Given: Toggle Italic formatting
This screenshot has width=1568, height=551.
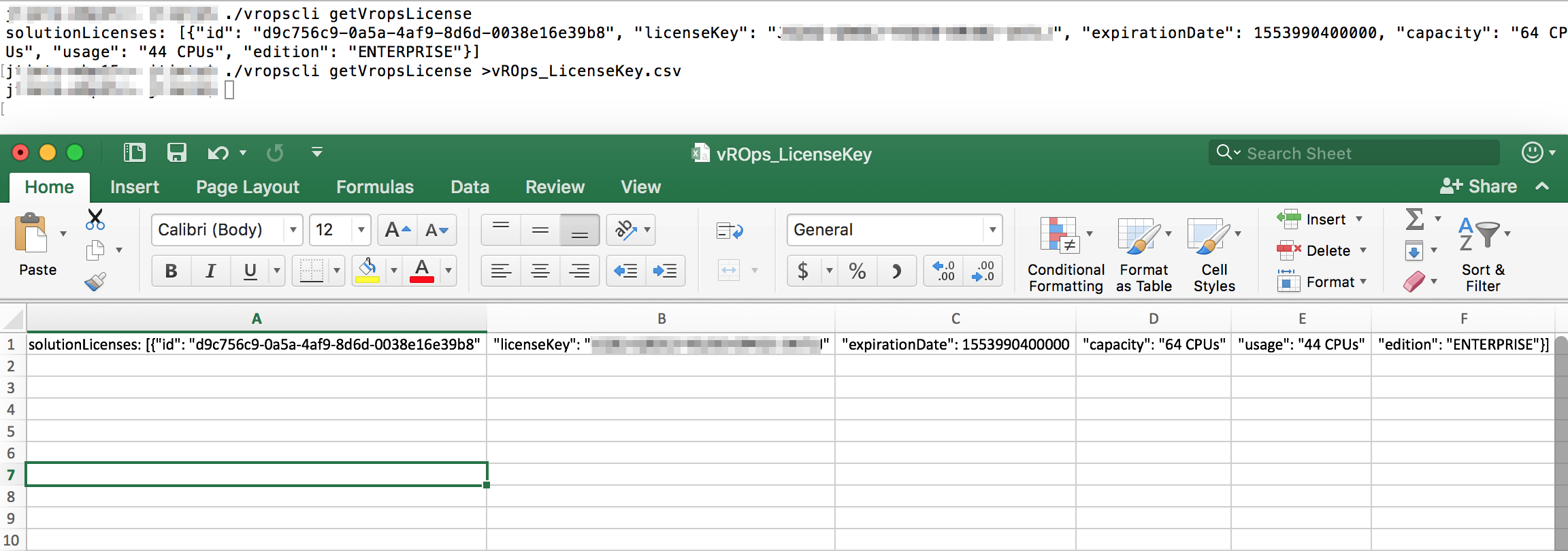Looking at the screenshot, I should (x=211, y=271).
